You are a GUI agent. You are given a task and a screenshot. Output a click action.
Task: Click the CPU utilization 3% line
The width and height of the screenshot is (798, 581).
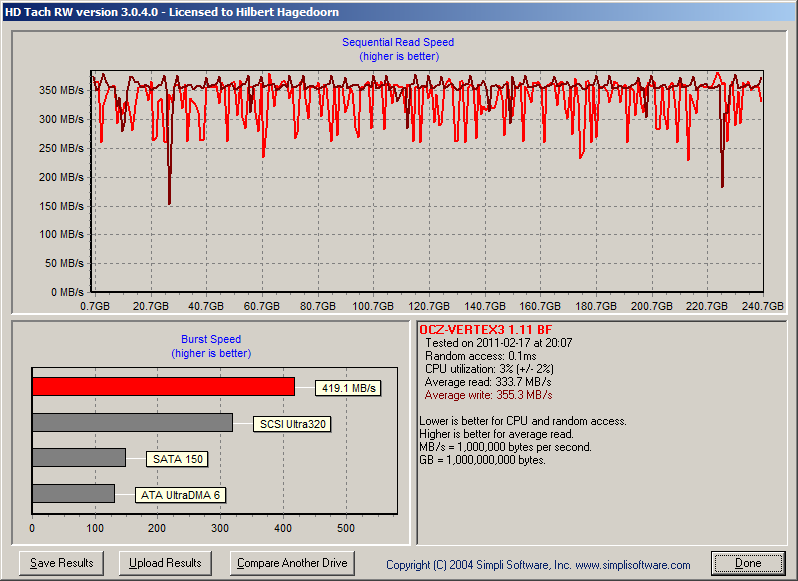[x=488, y=369]
